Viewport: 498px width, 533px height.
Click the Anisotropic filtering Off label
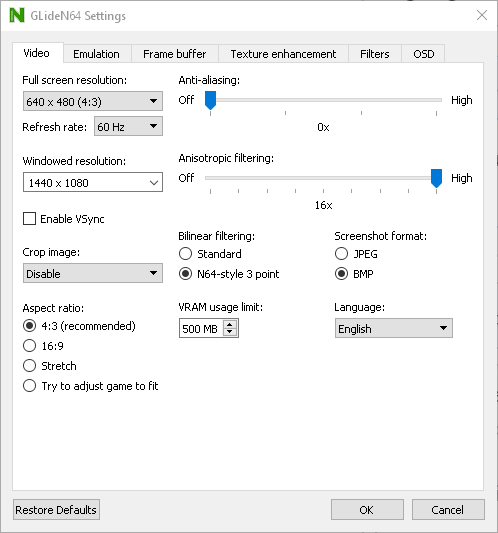[186, 178]
